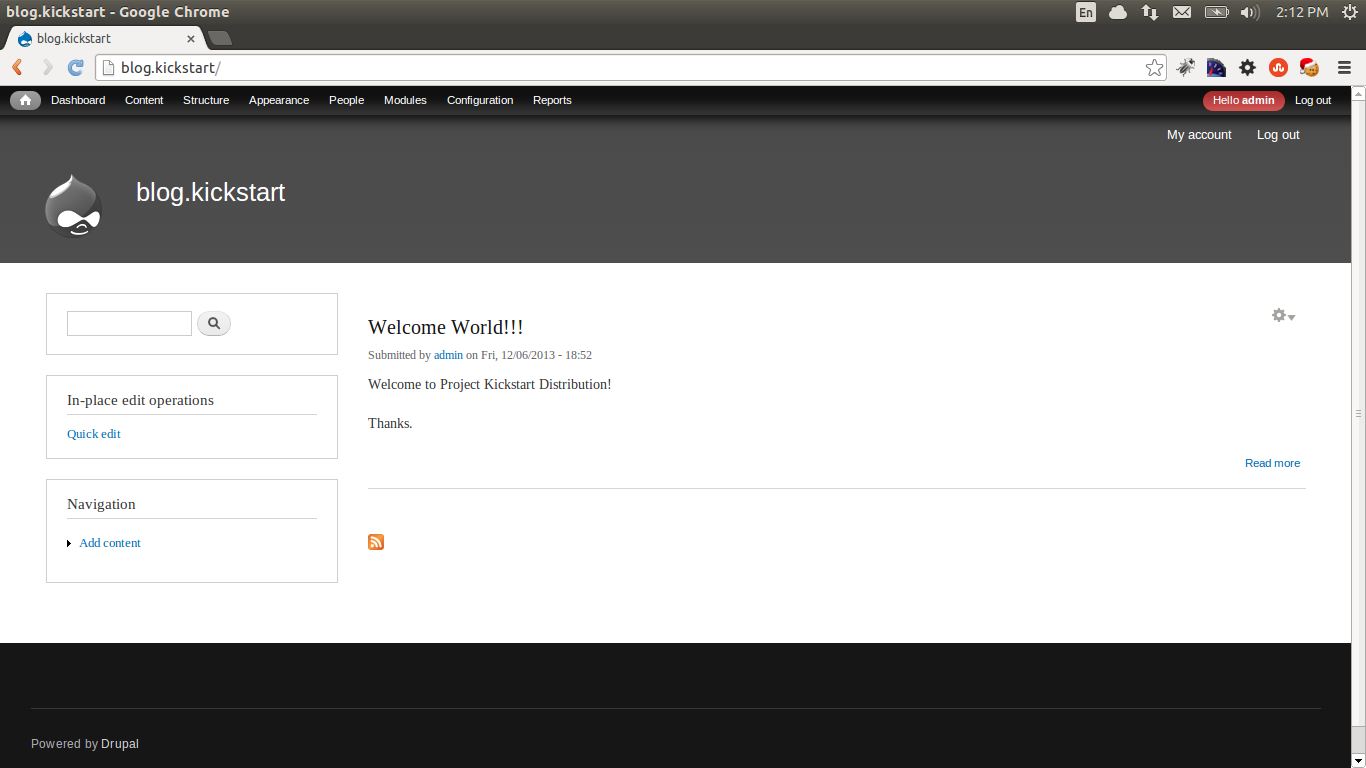Toggle the En keyboard layout indicator
Viewport: 1366px width, 768px height.
tap(1085, 12)
